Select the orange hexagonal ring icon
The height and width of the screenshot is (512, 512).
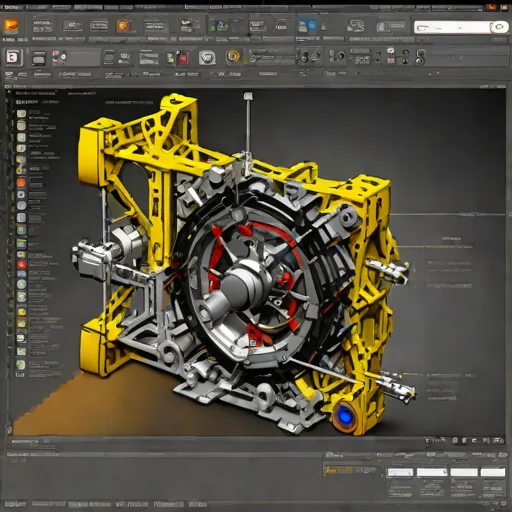[233, 57]
